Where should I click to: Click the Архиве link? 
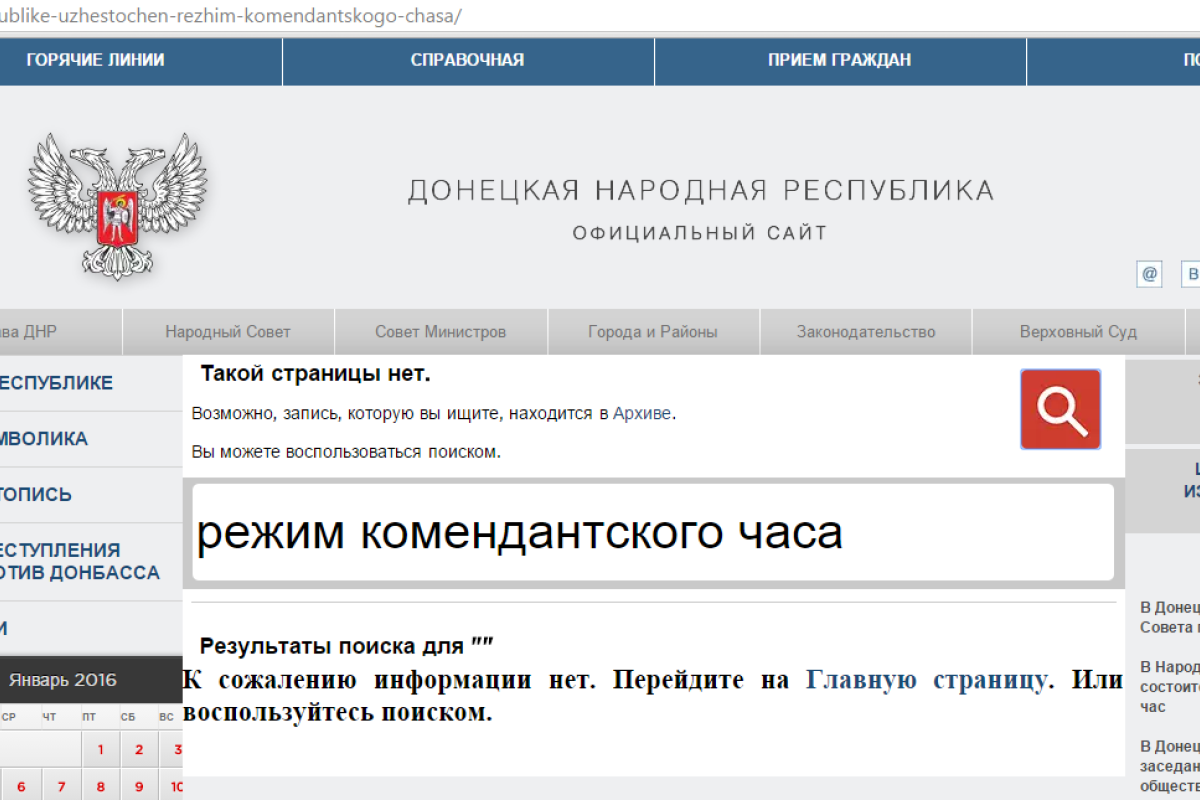(x=642, y=413)
